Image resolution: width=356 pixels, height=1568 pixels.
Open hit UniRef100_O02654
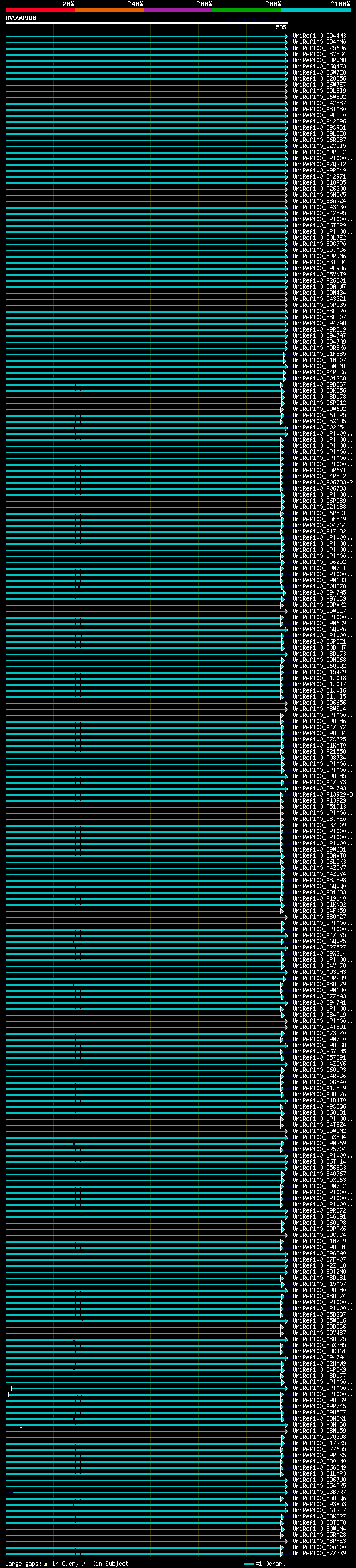point(319,427)
